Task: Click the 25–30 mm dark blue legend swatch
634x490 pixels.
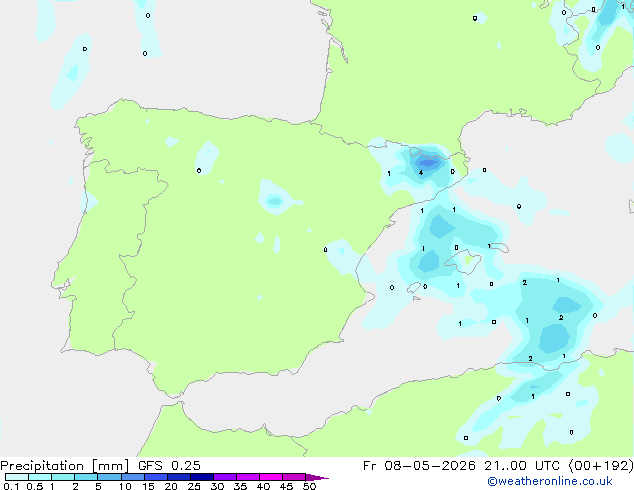Action: pos(201,477)
